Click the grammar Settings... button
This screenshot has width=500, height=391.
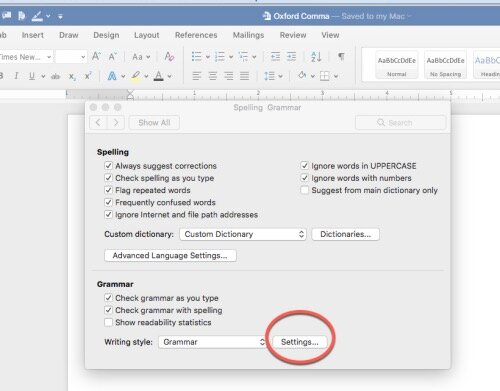click(300, 342)
